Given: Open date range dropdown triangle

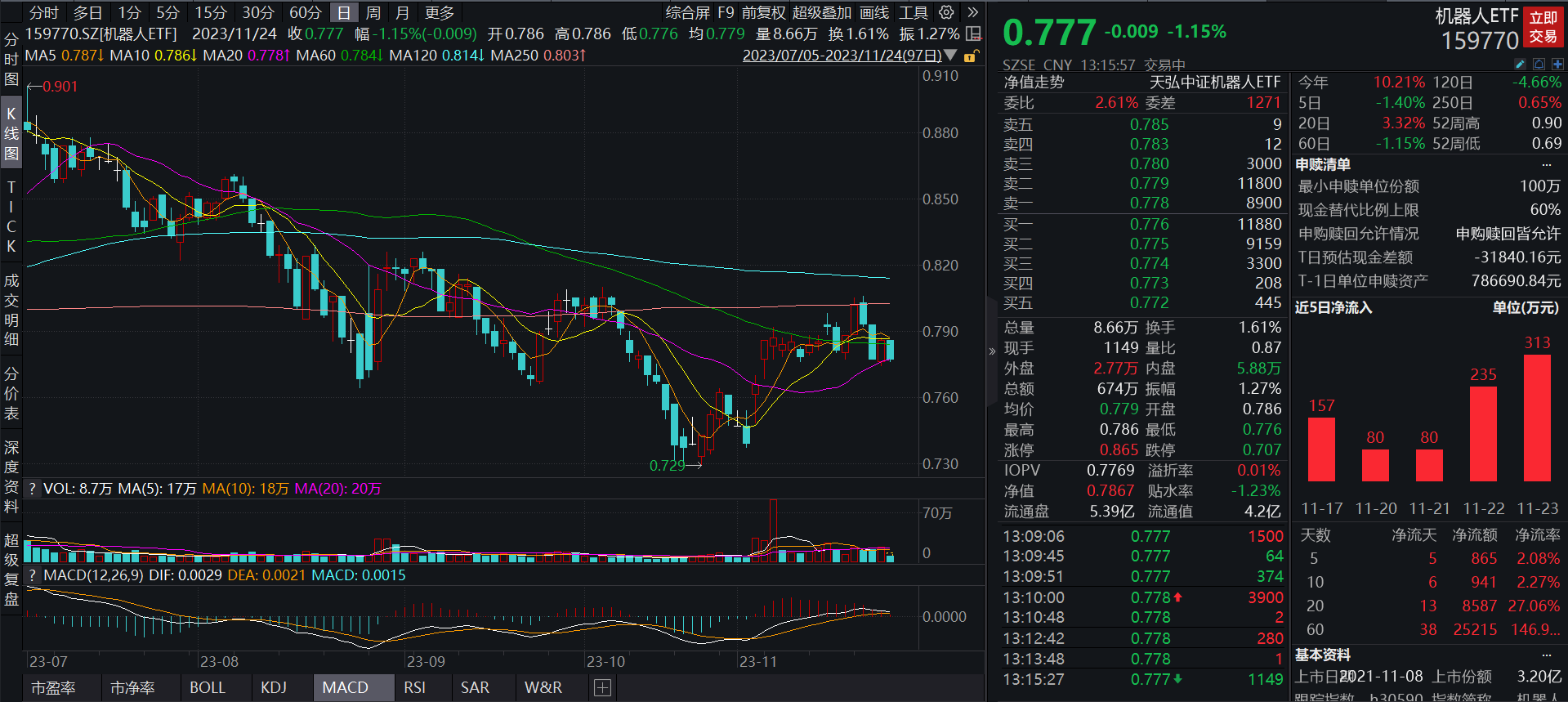Looking at the screenshot, I should coord(950,55).
